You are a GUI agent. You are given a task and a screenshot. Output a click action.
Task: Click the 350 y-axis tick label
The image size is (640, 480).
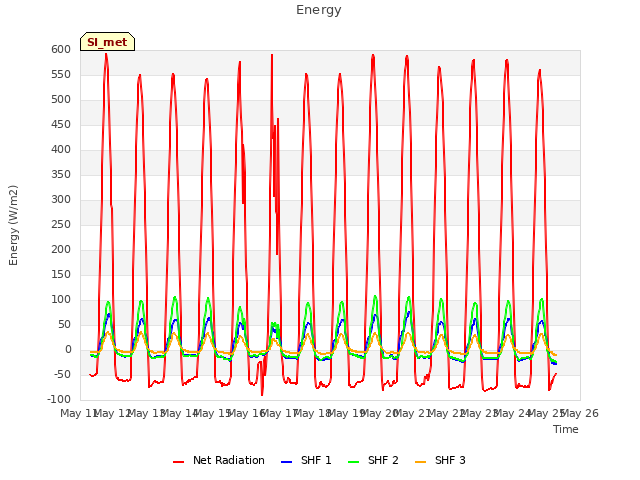coord(61,175)
